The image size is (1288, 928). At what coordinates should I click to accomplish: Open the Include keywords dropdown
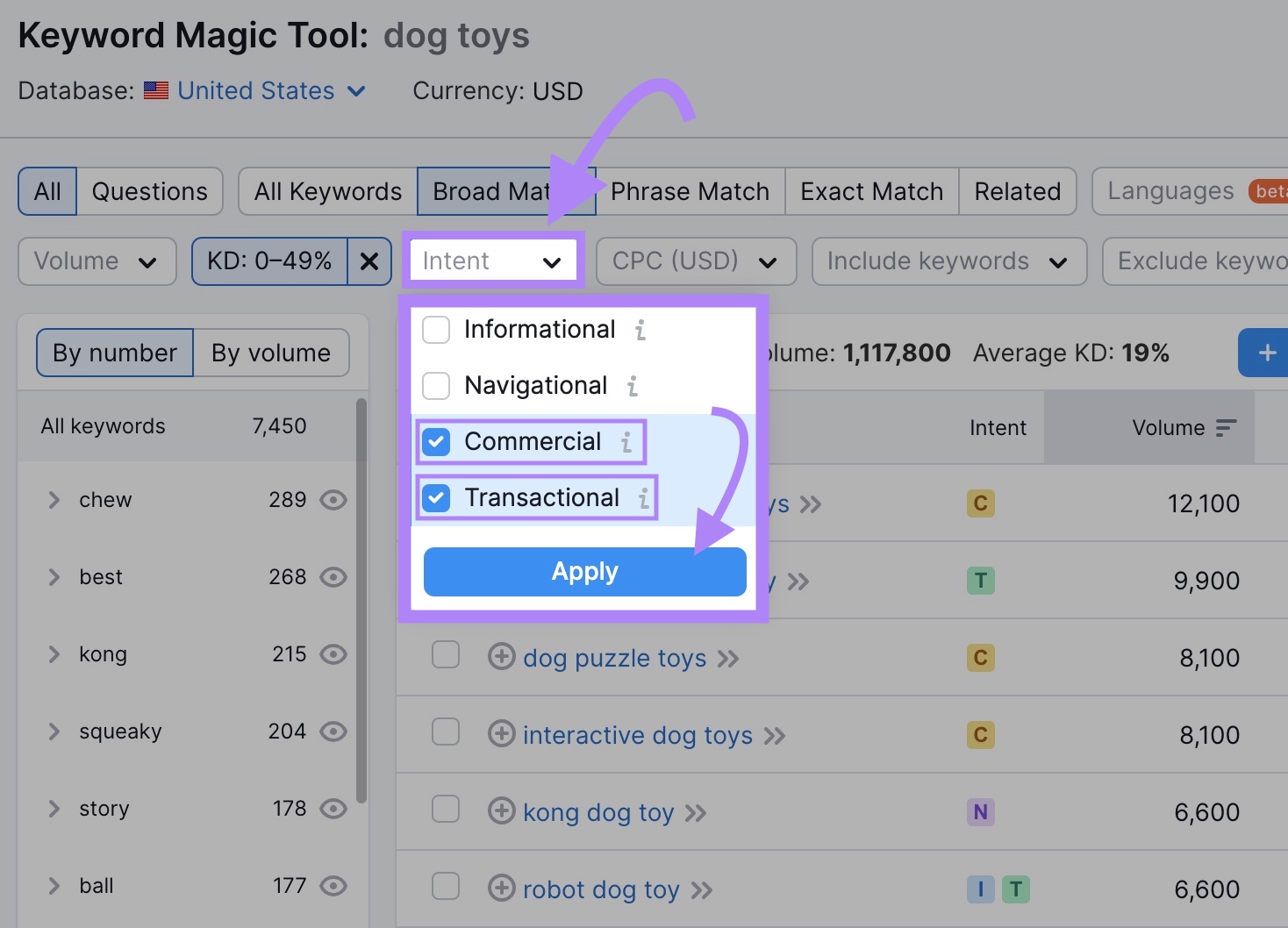[x=948, y=261]
